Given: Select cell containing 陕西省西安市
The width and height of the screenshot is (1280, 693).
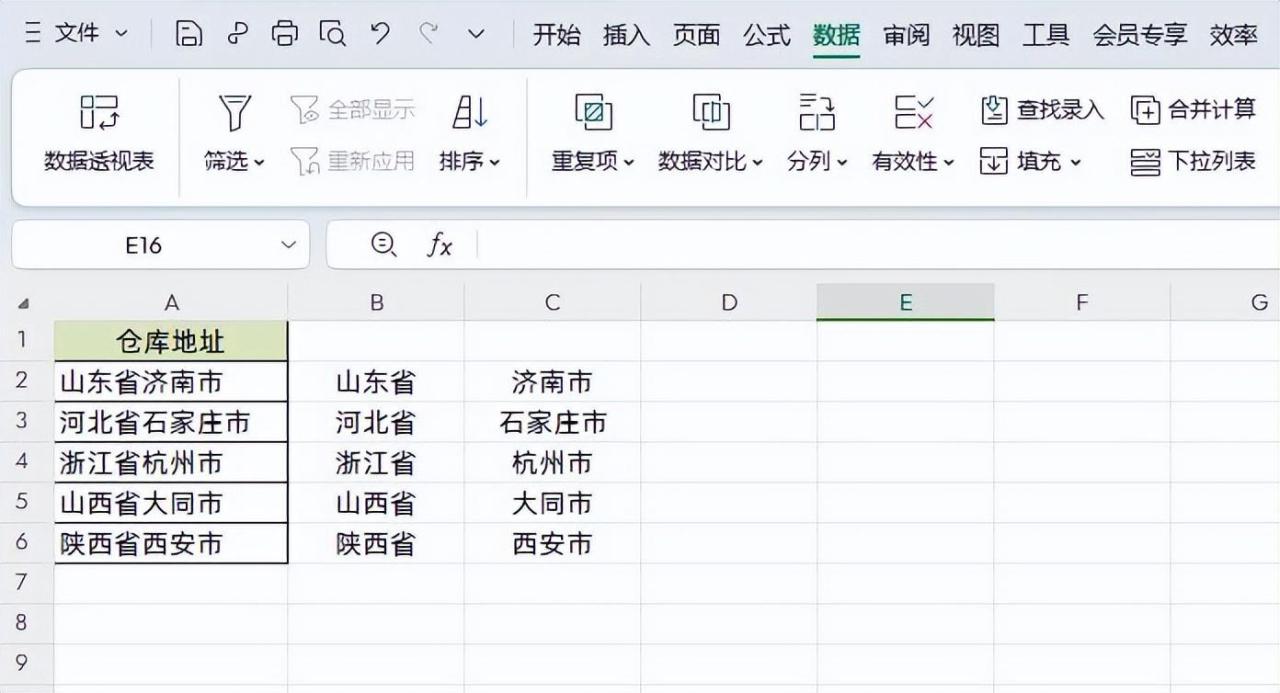Looking at the screenshot, I should [171, 543].
